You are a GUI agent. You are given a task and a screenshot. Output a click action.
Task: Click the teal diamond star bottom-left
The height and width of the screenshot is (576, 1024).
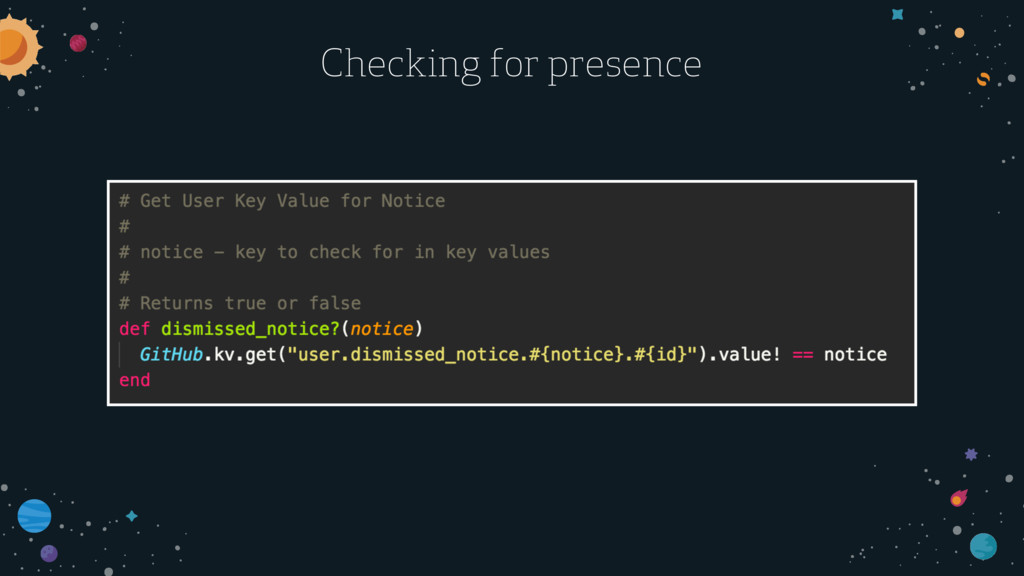tap(132, 516)
